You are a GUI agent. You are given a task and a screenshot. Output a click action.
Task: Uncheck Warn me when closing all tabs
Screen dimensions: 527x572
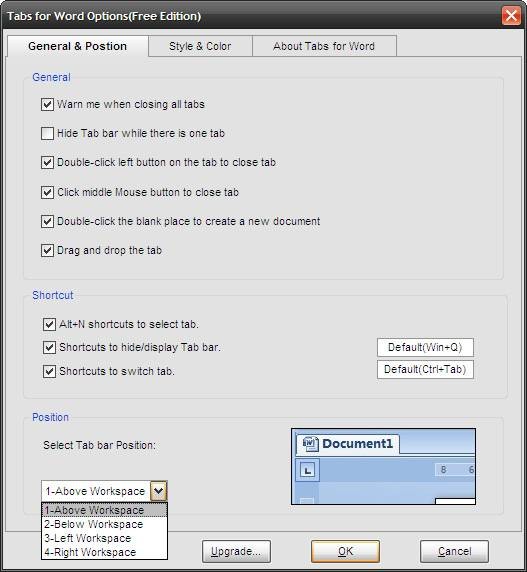47,104
